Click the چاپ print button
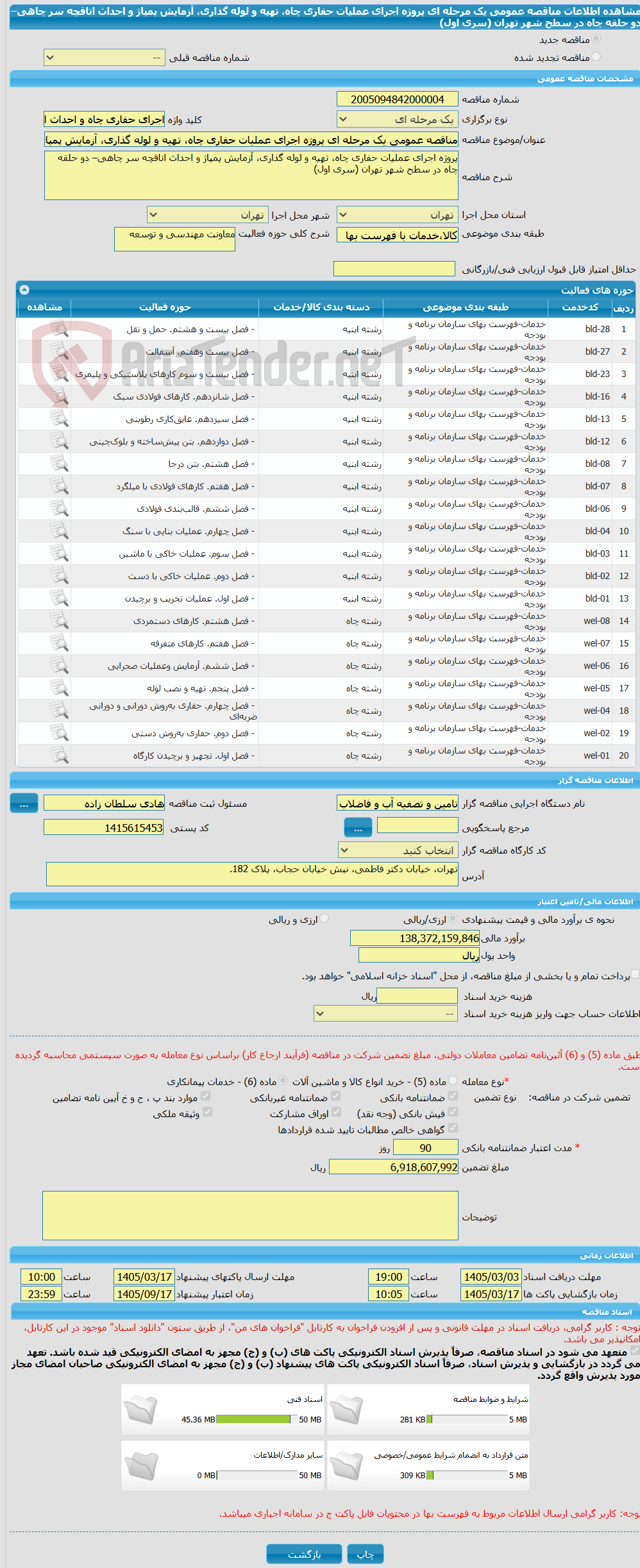This screenshot has width=640, height=1568. tap(366, 1555)
